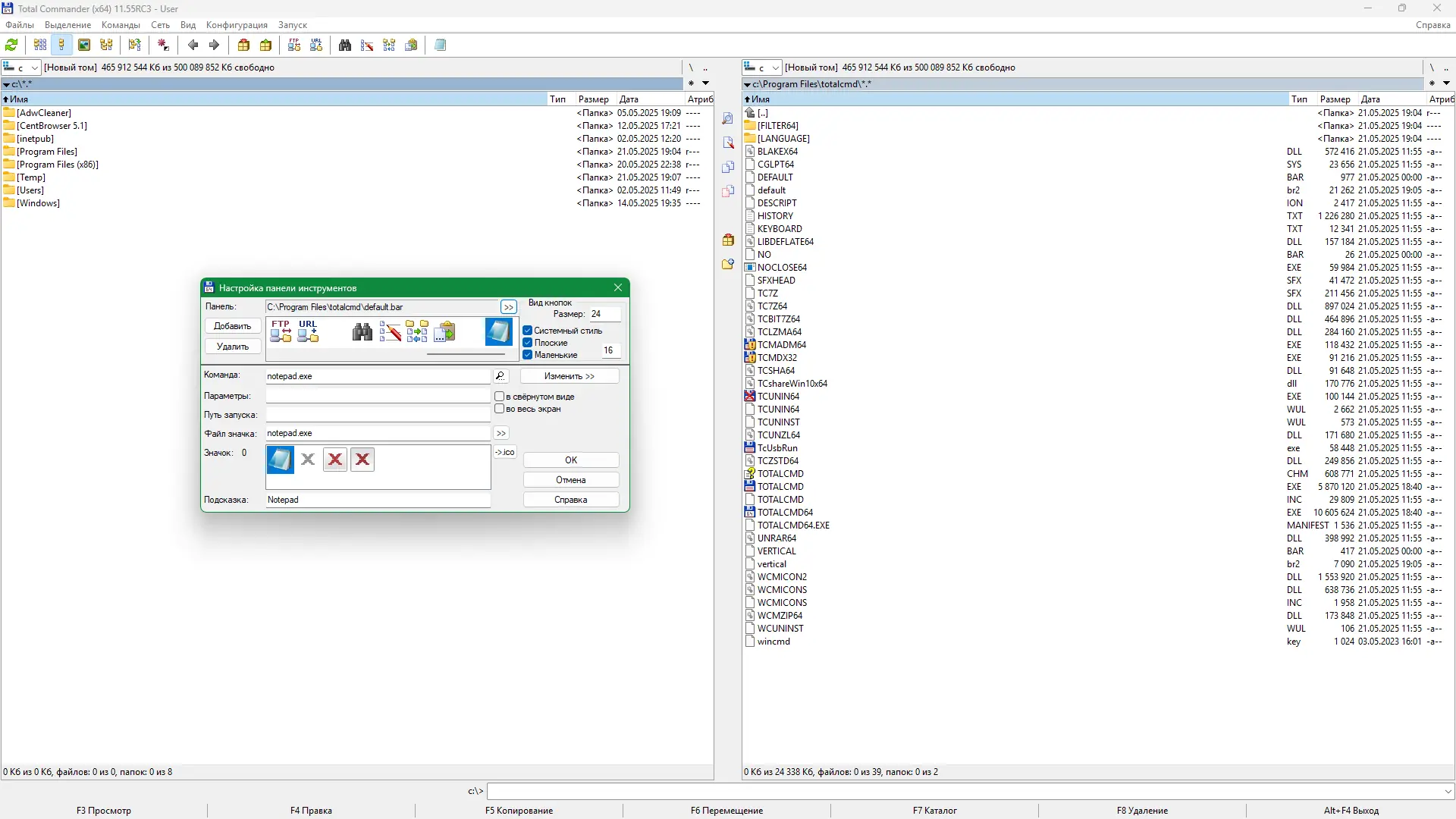The width and height of the screenshot is (1456, 819).
Task: Click the green refresh icon in main toolbar
Action: [11, 45]
